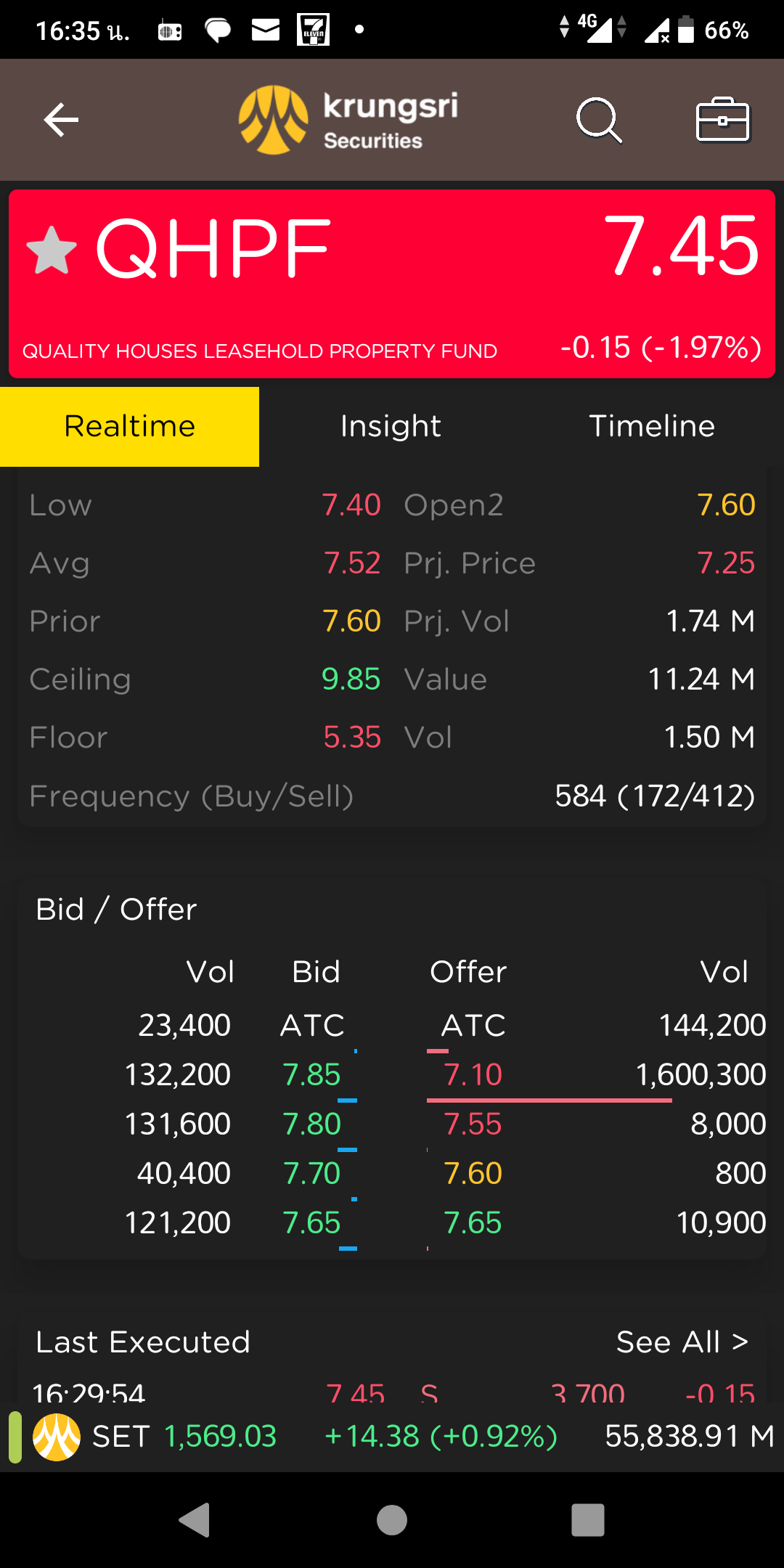This screenshot has width=784, height=1568.
Task: Tap Krungsri icon beside SET index
Action: (57, 1437)
